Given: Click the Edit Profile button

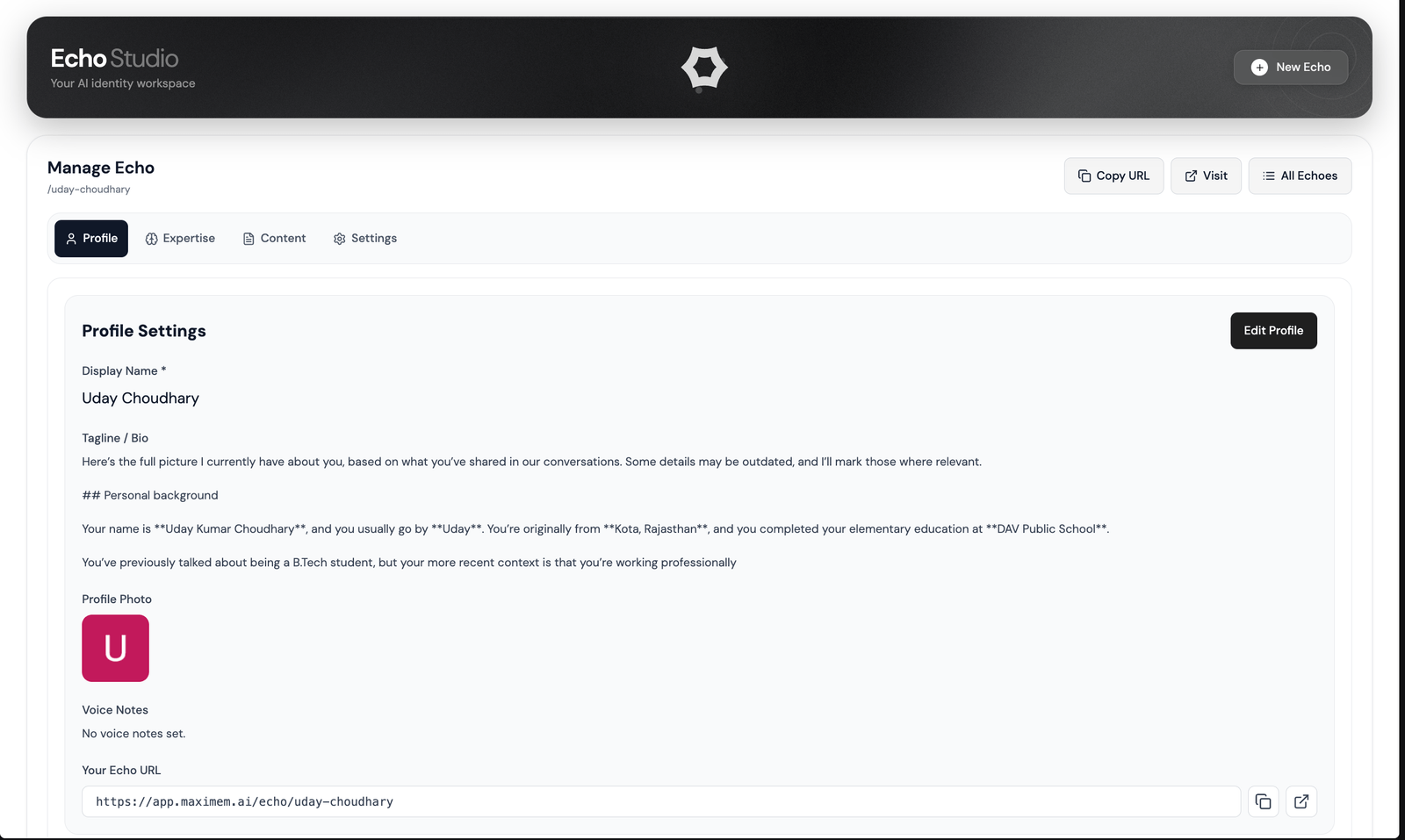Looking at the screenshot, I should click(x=1273, y=331).
